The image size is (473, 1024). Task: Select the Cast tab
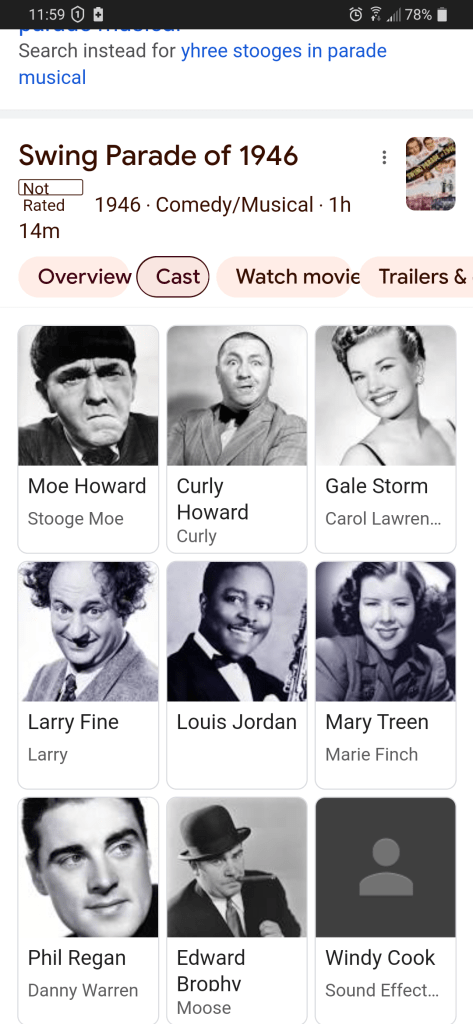tap(173, 277)
